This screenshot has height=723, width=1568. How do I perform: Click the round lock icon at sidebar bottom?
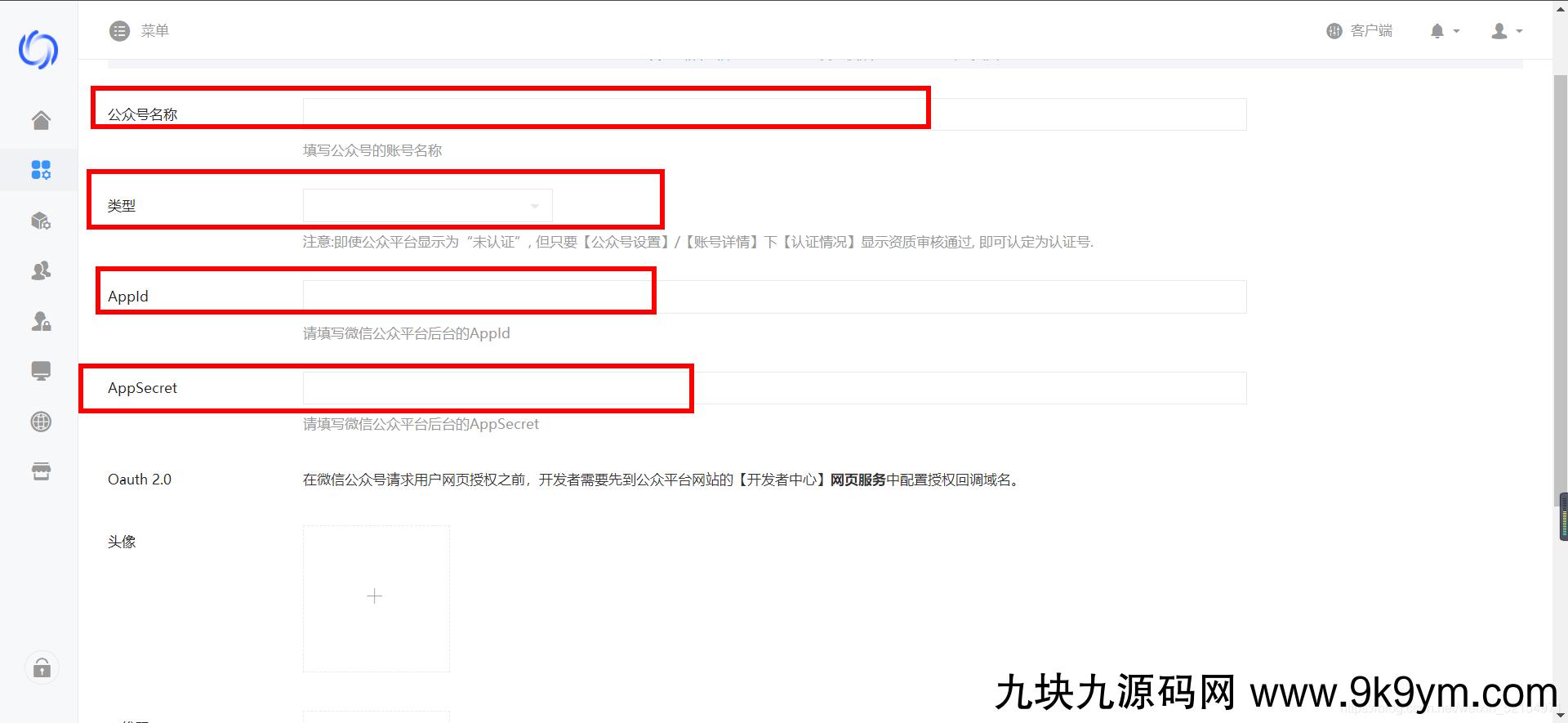tap(42, 668)
